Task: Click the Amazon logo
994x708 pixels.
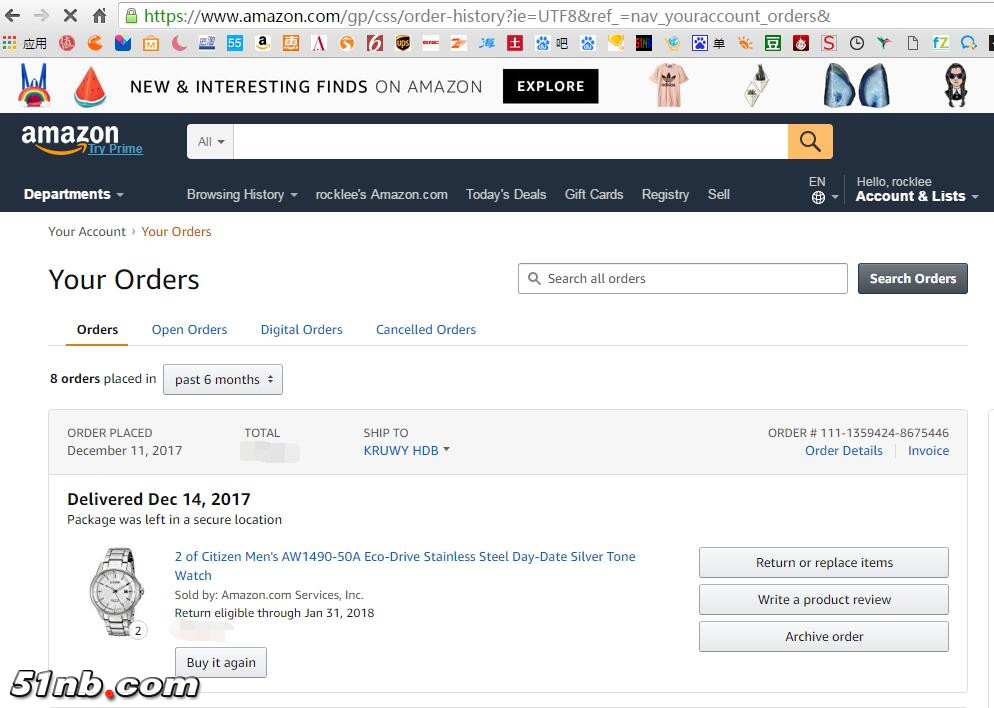Action: pyautogui.click(x=70, y=139)
